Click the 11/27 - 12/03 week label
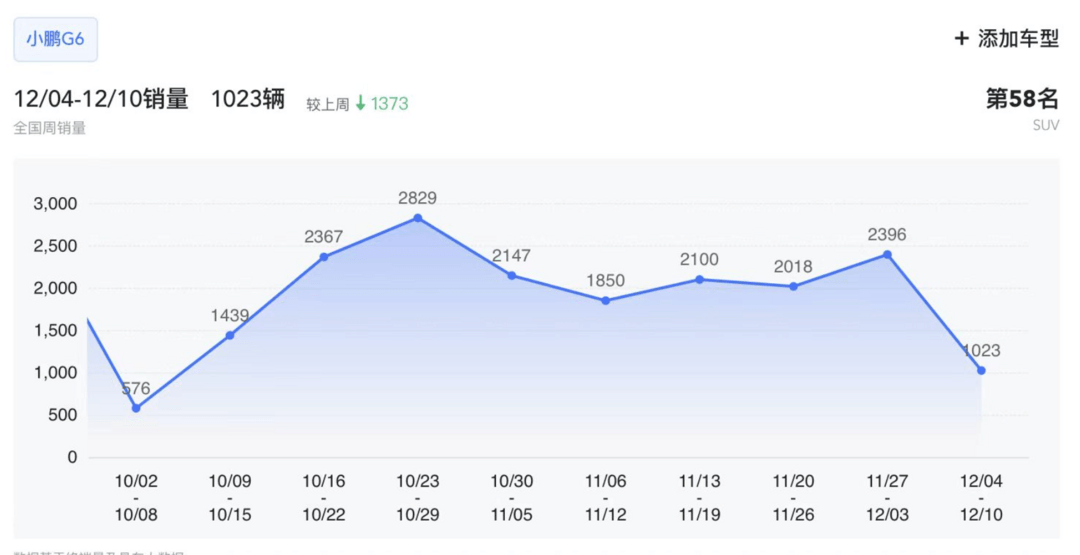 pyautogui.click(x=887, y=498)
